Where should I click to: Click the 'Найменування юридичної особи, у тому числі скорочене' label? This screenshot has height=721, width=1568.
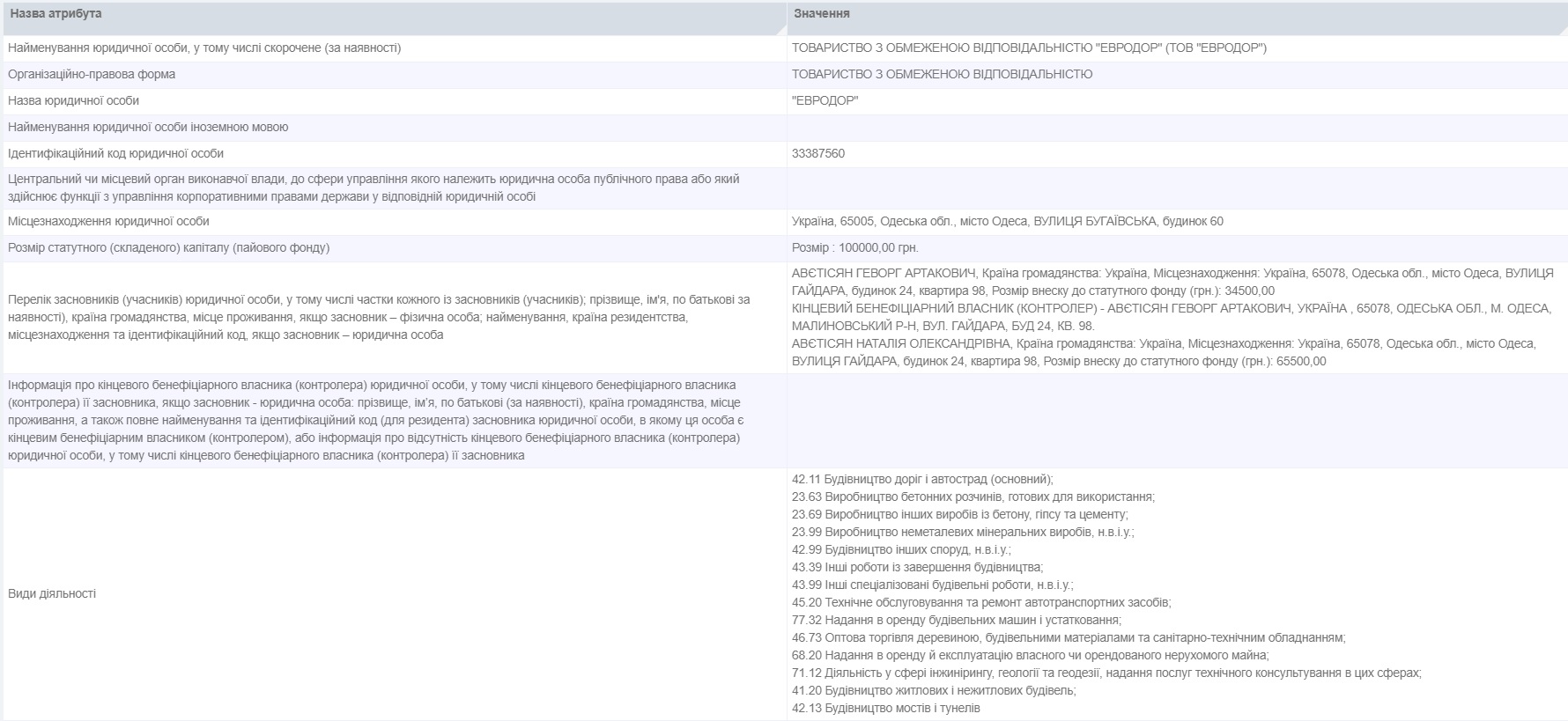point(204,48)
